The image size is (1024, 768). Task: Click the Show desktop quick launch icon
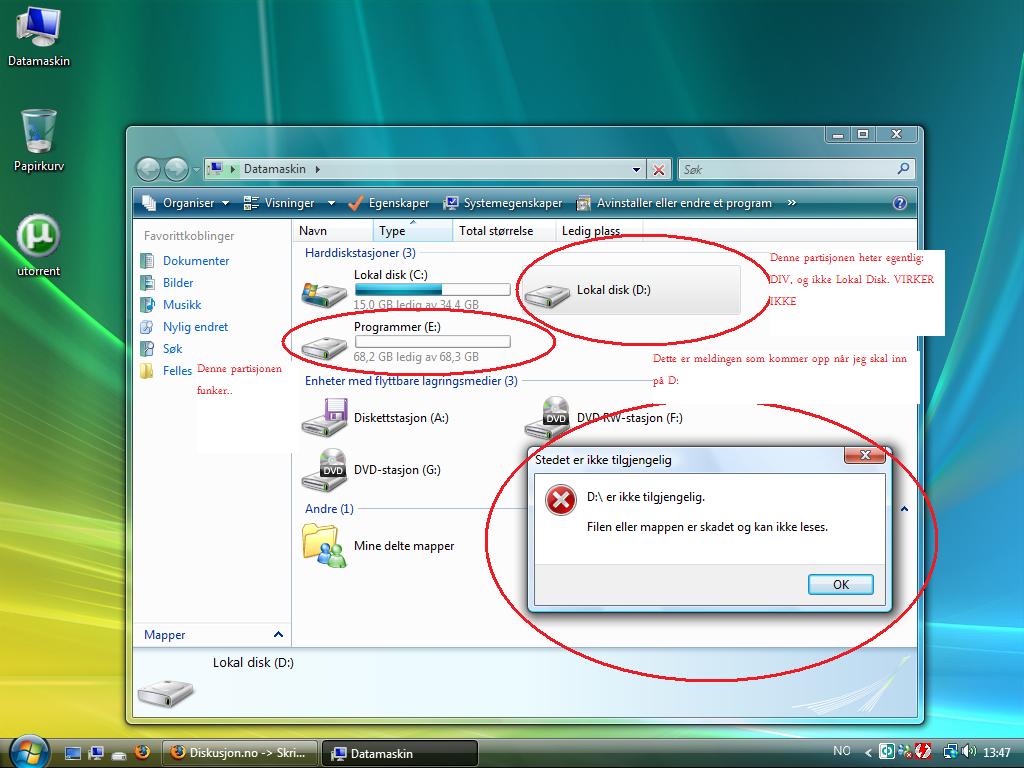click(x=73, y=753)
